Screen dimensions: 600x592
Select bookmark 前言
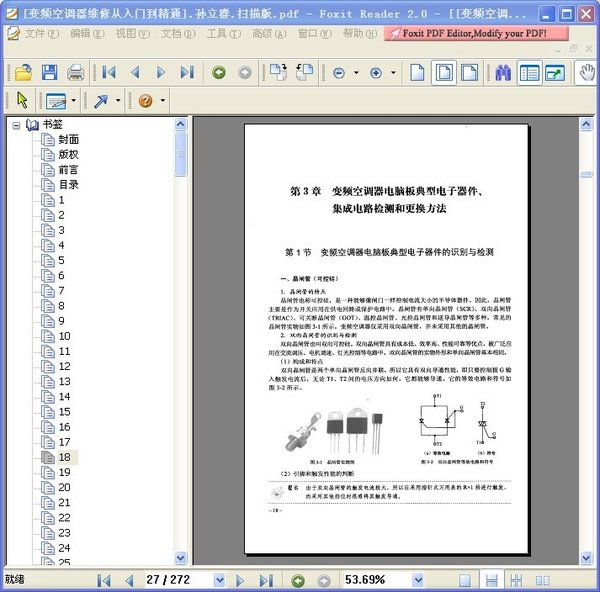pyautogui.click(x=68, y=170)
